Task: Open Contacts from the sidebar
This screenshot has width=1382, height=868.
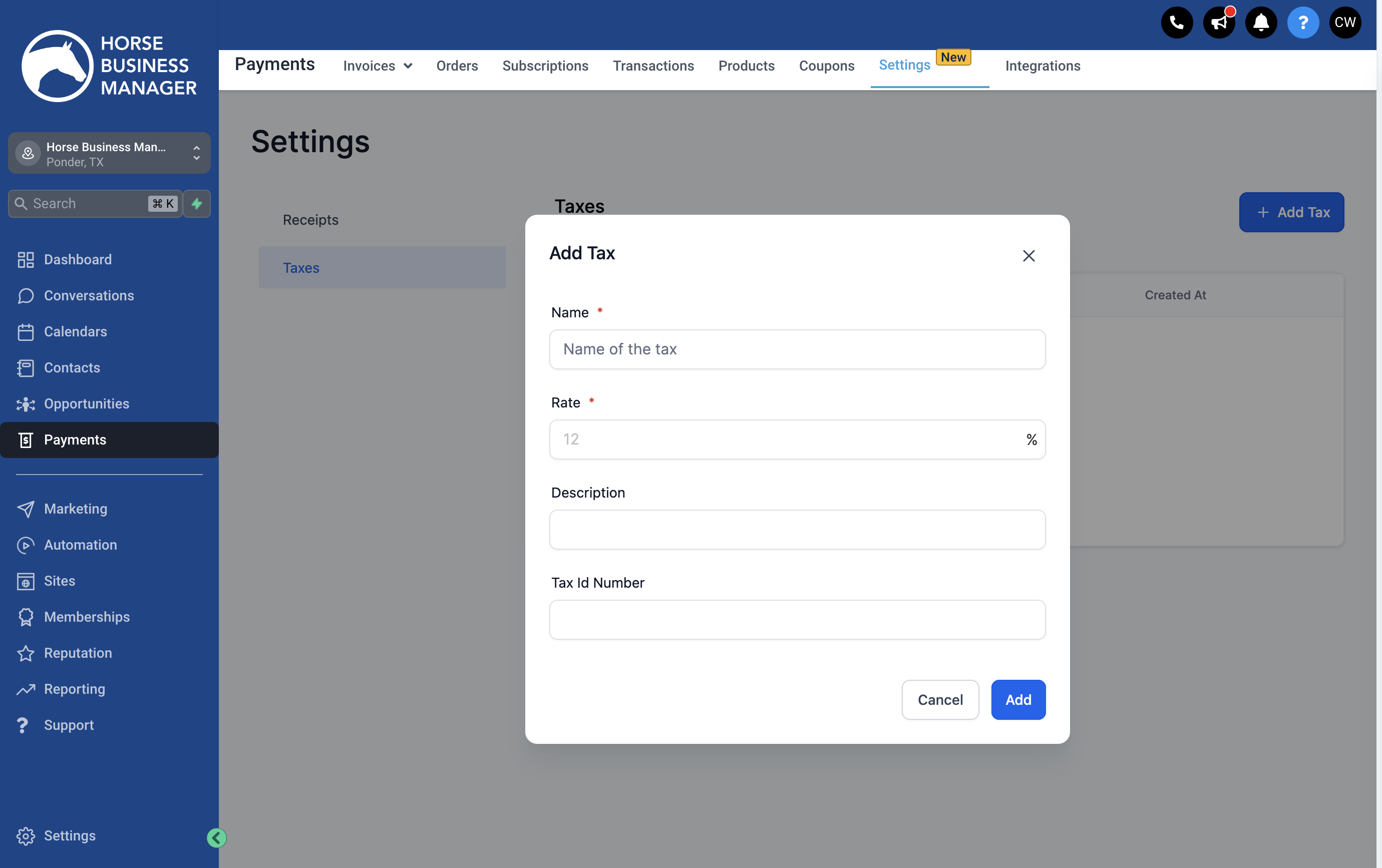Action: (x=109, y=368)
